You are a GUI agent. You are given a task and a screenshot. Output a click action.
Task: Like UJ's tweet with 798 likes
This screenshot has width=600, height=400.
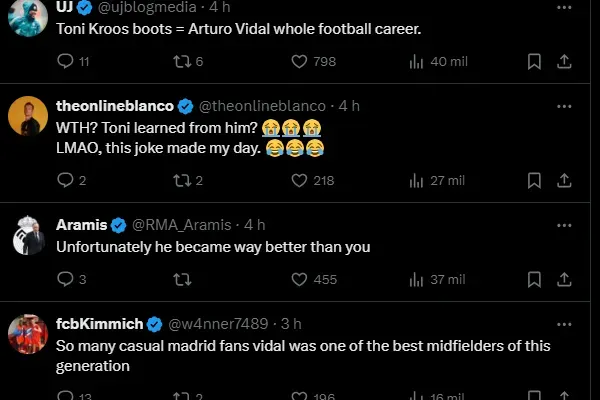click(299, 62)
